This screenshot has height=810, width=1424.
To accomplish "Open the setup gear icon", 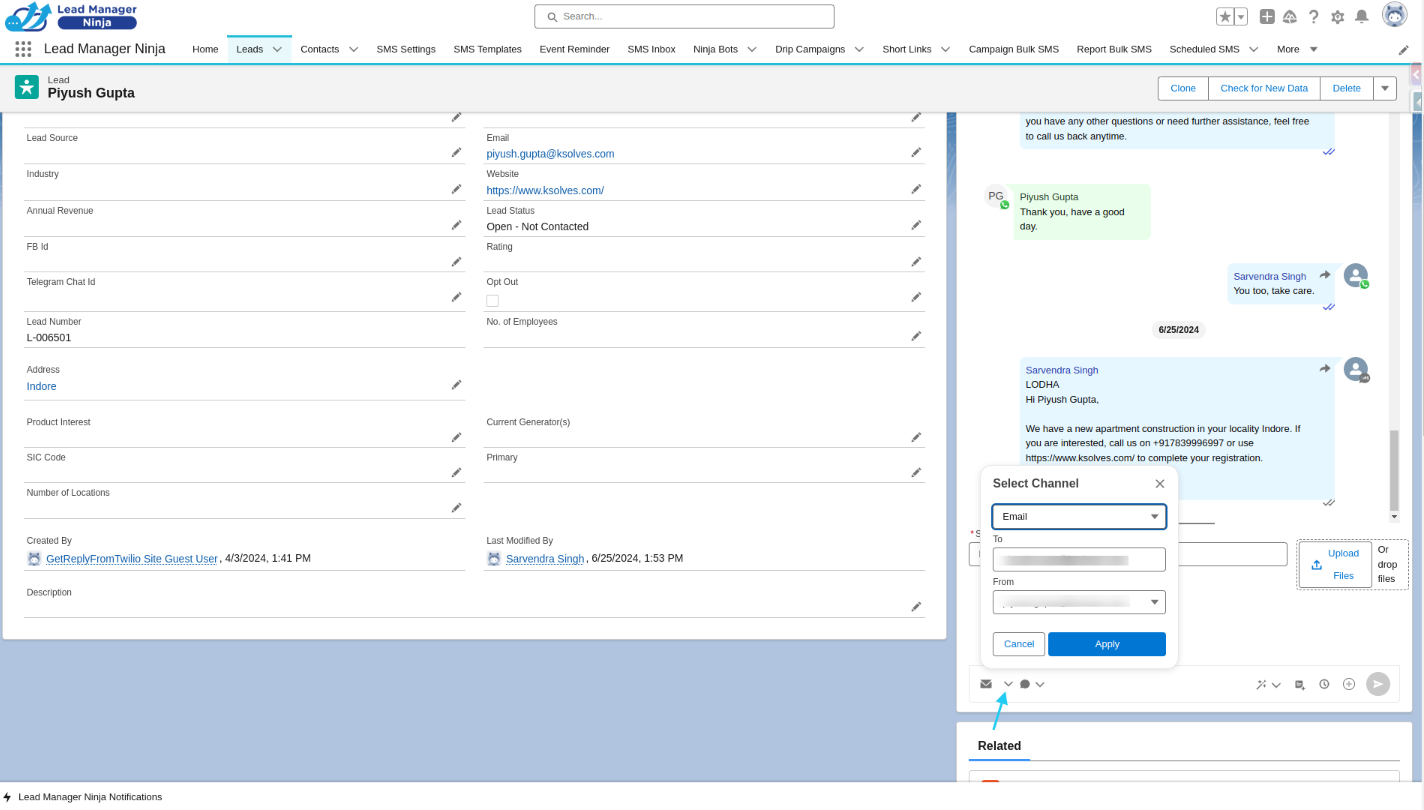I will (x=1338, y=17).
